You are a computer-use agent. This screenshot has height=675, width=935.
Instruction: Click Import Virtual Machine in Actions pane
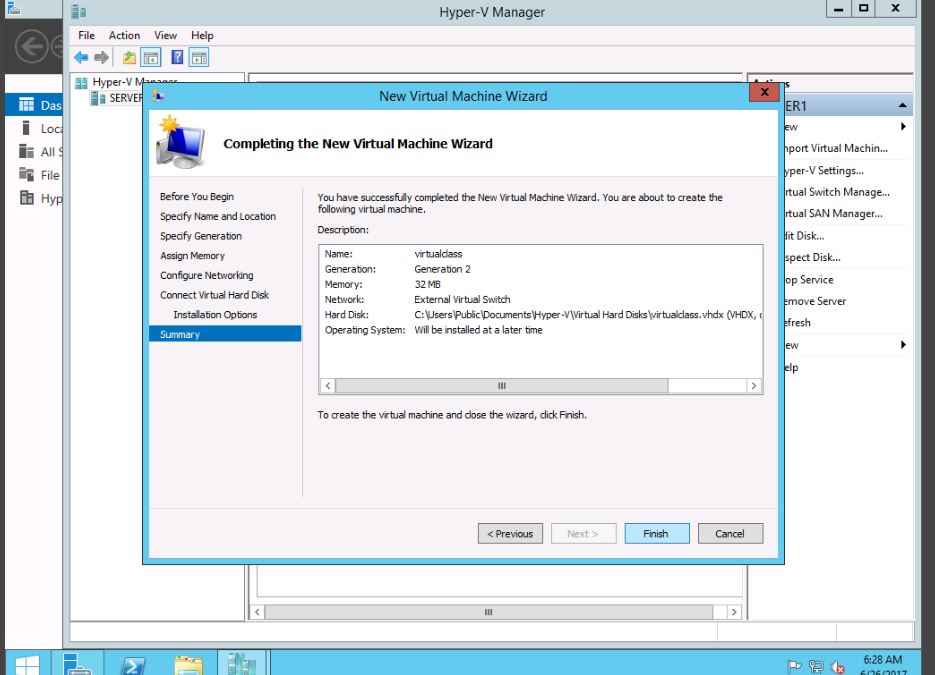(x=836, y=148)
